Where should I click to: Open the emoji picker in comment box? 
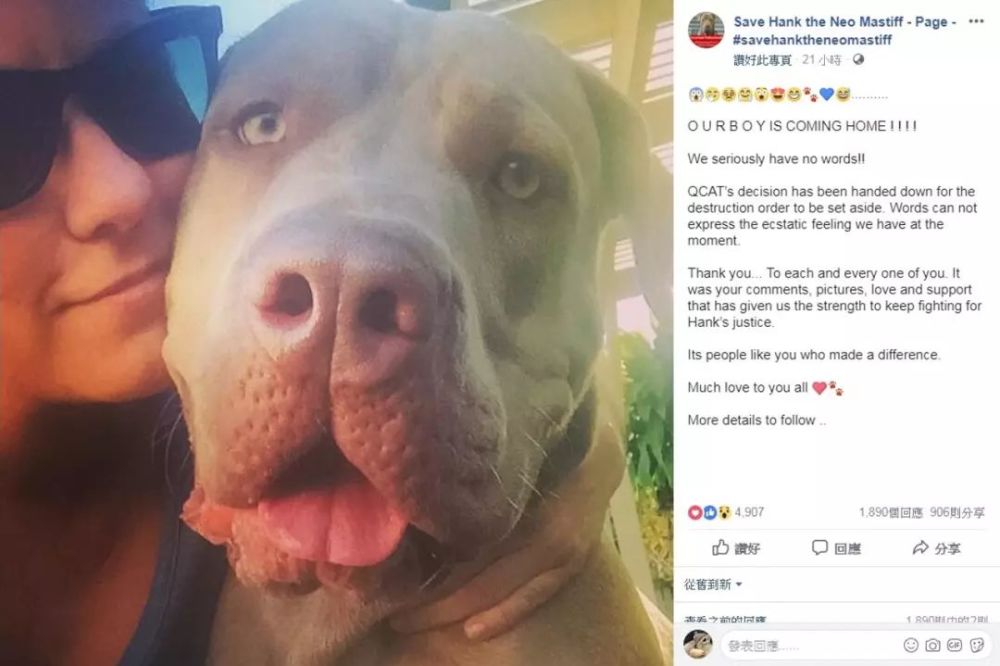coord(911,645)
